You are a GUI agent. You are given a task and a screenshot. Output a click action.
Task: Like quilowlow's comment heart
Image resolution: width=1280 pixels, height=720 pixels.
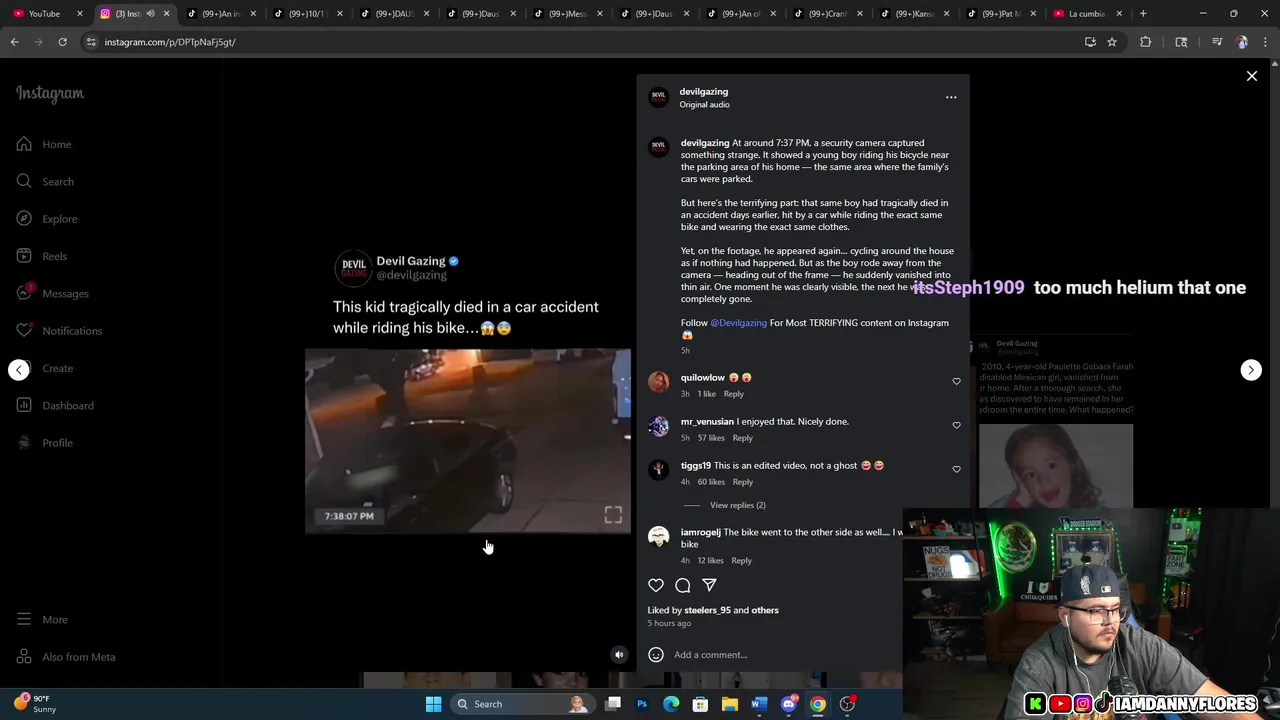click(x=956, y=381)
